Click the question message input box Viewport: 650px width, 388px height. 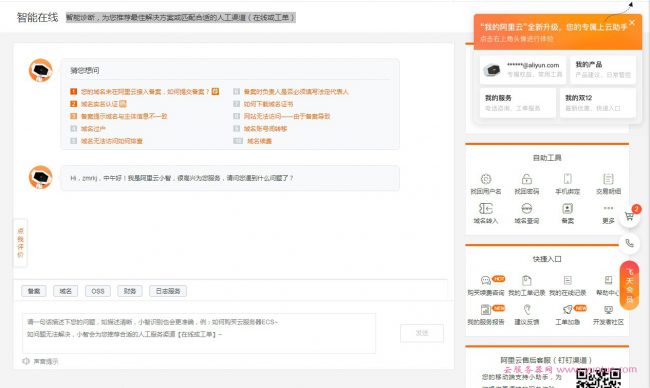(199, 333)
